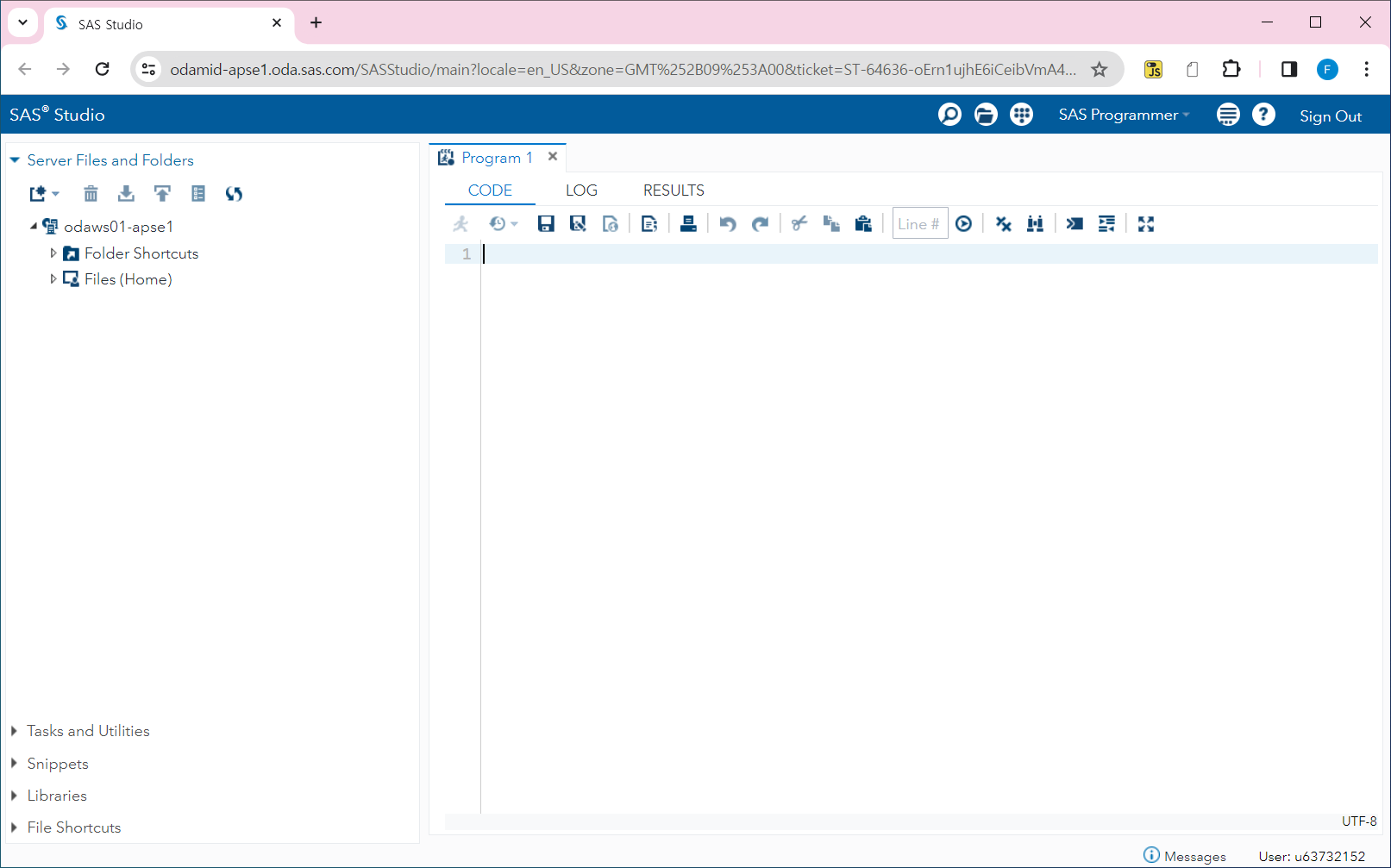This screenshot has width=1391, height=868.
Task: Click the new options grid icon in header
Action: (1022, 115)
